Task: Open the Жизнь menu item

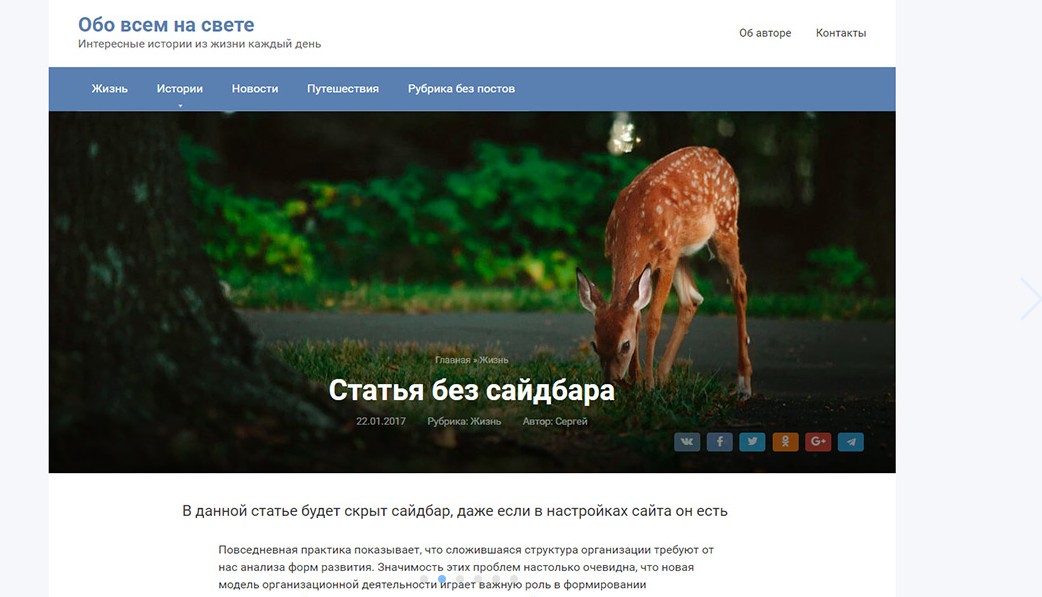Action: click(x=110, y=89)
